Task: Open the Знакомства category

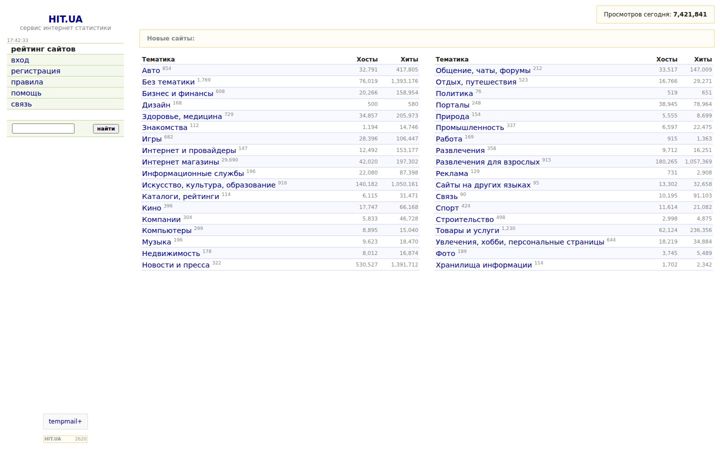Action: [164, 128]
